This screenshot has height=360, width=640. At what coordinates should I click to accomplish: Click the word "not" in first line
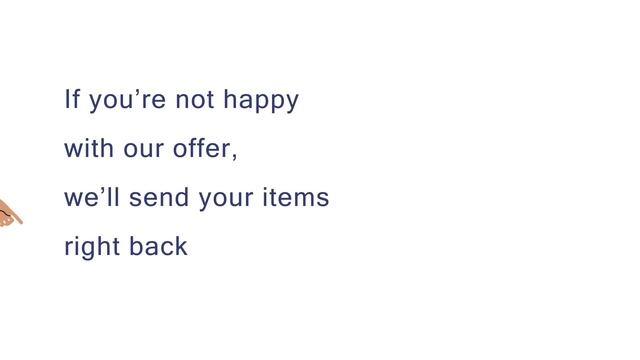tap(195, 100)
